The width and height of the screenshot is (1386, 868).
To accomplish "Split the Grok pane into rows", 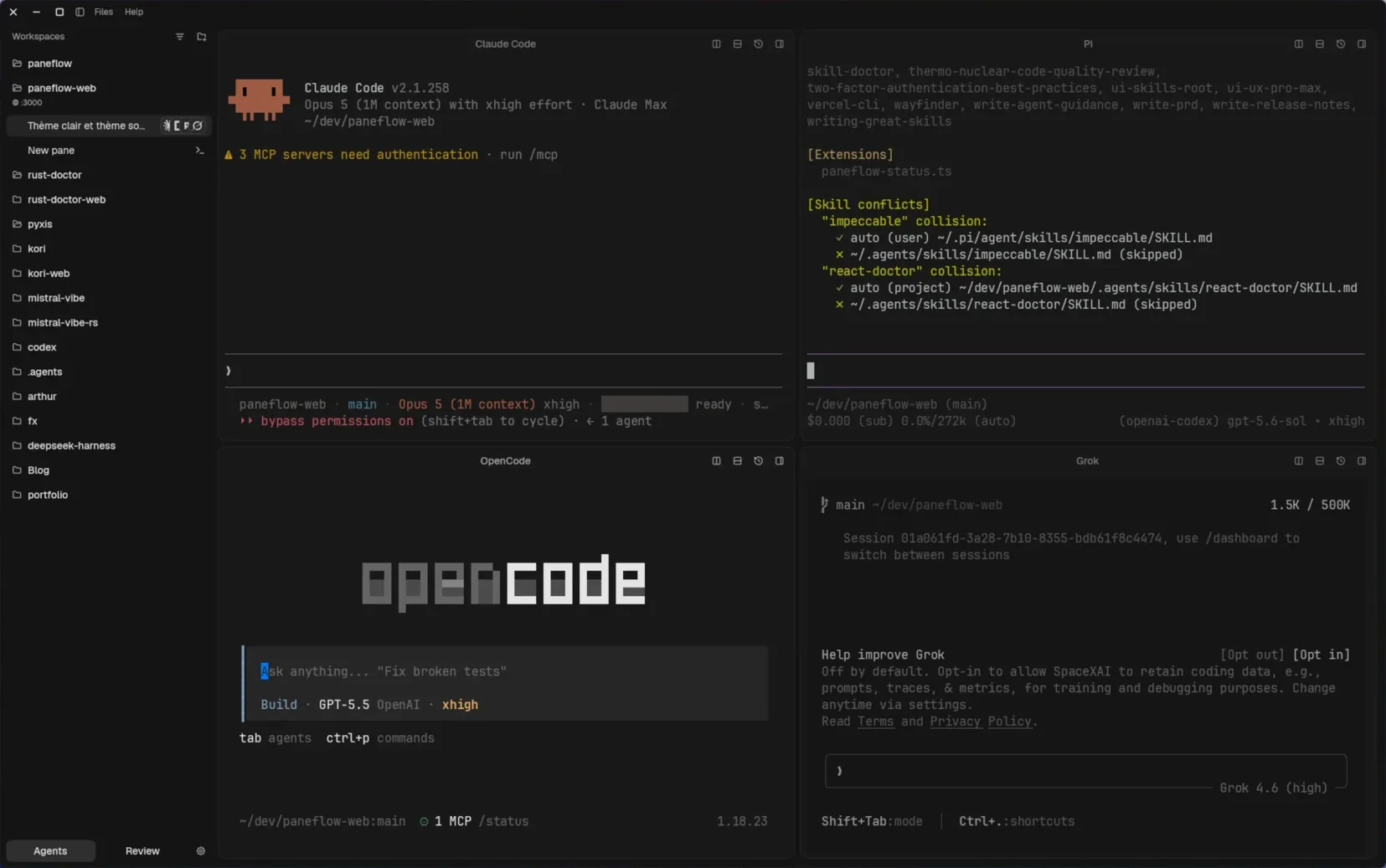I will point(1319,461).
